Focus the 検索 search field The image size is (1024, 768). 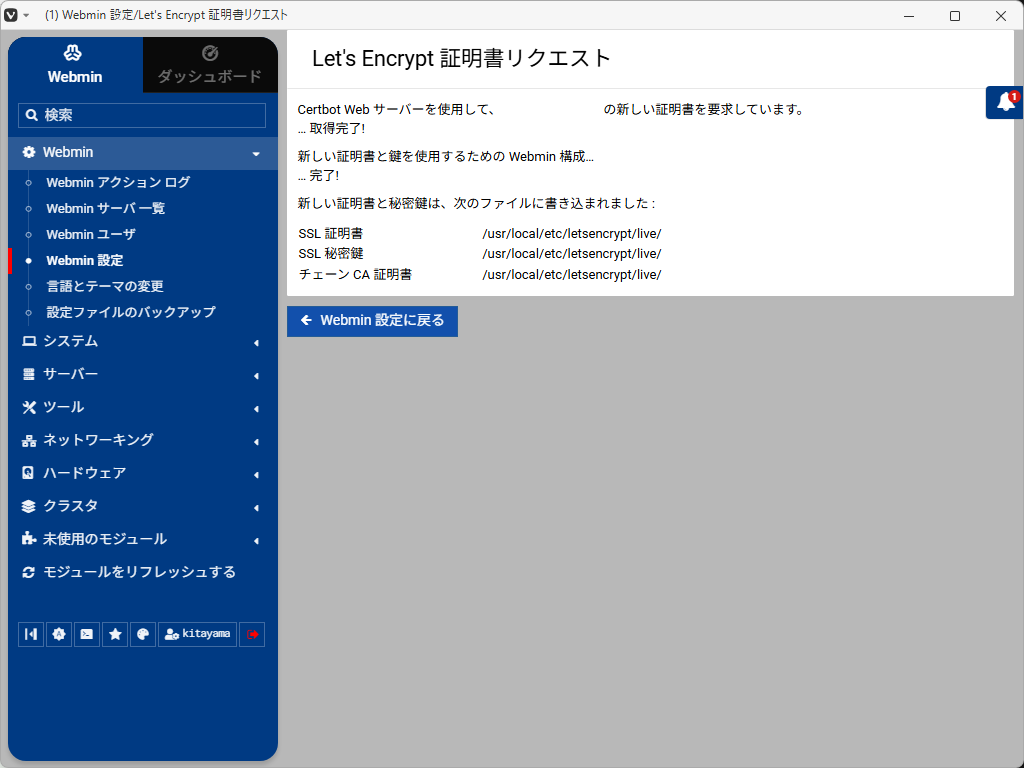(x=142, y=116)
